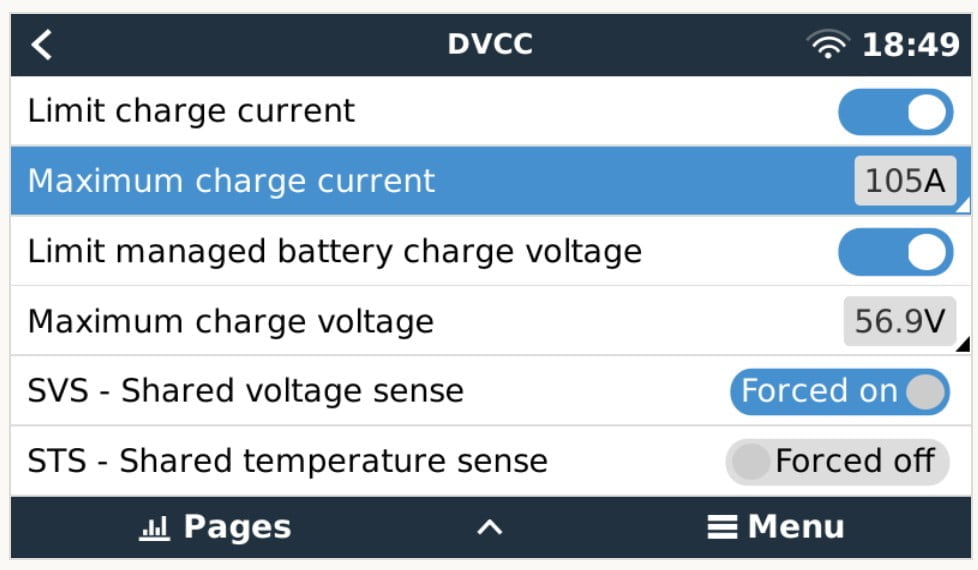Edit the 105A maximum charge current value
Viewport: 978px width, 570px height.
pos(905,181)
